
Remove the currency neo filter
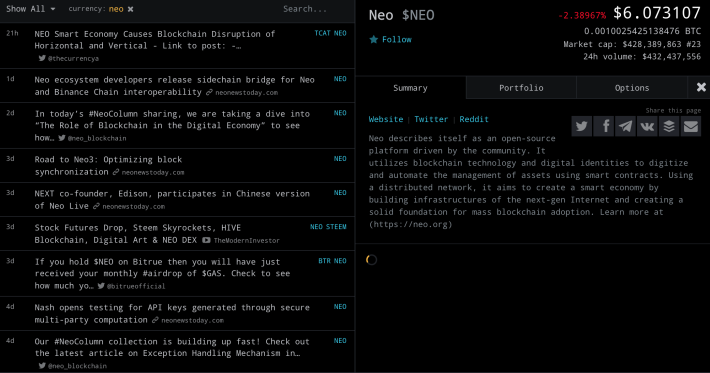tap(130, 9)
